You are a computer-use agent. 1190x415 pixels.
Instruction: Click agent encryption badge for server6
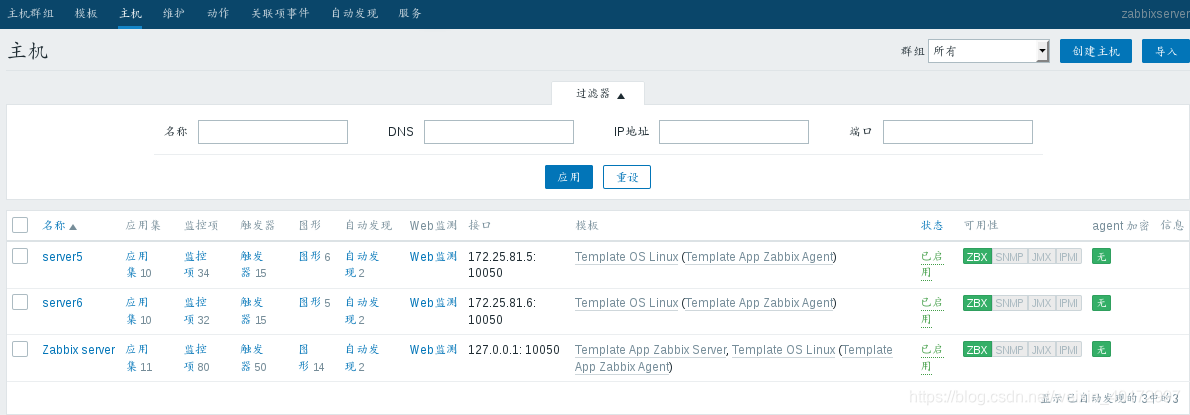click(1101, 303)
